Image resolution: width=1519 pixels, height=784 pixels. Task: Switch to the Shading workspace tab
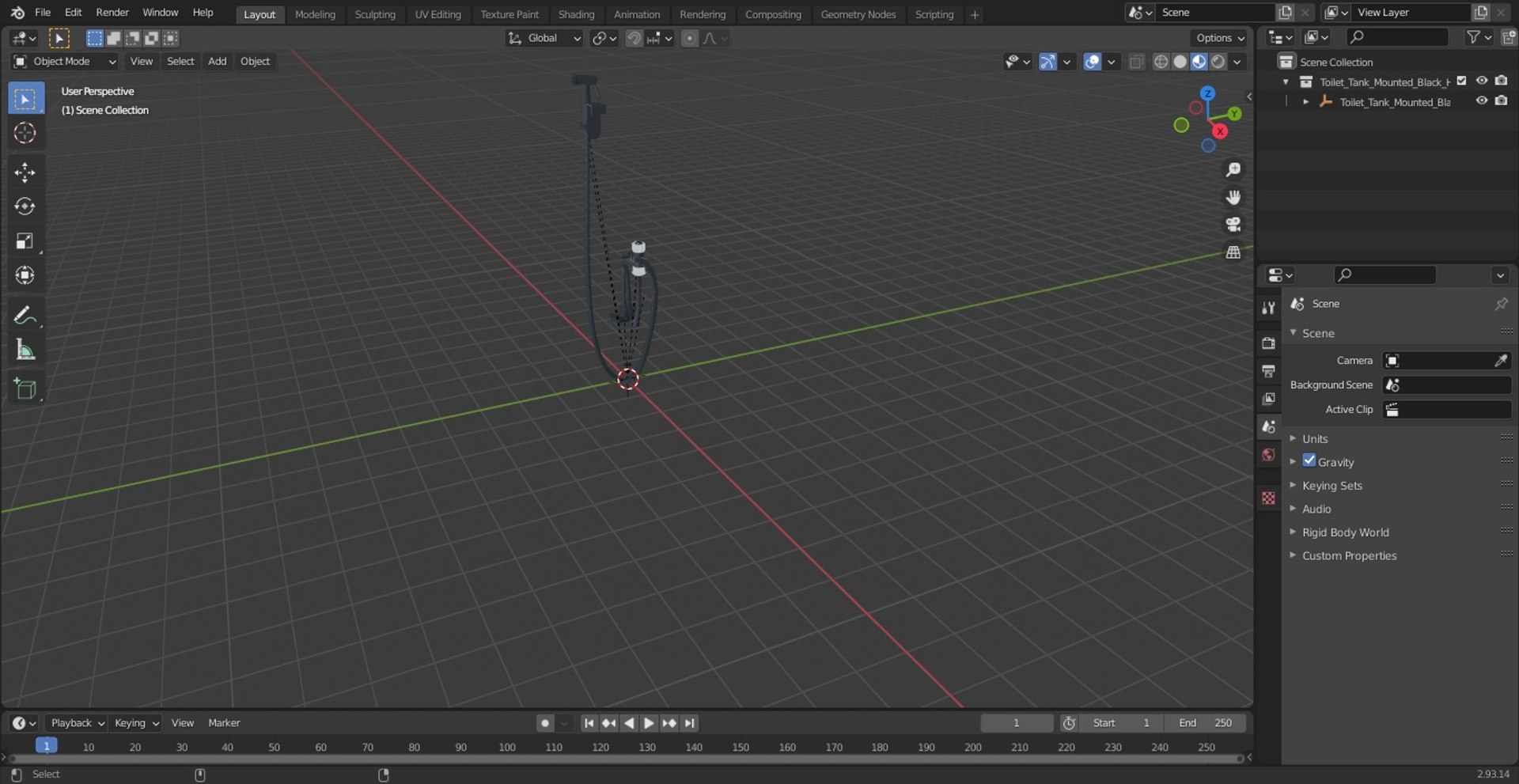tap(576, 14)
